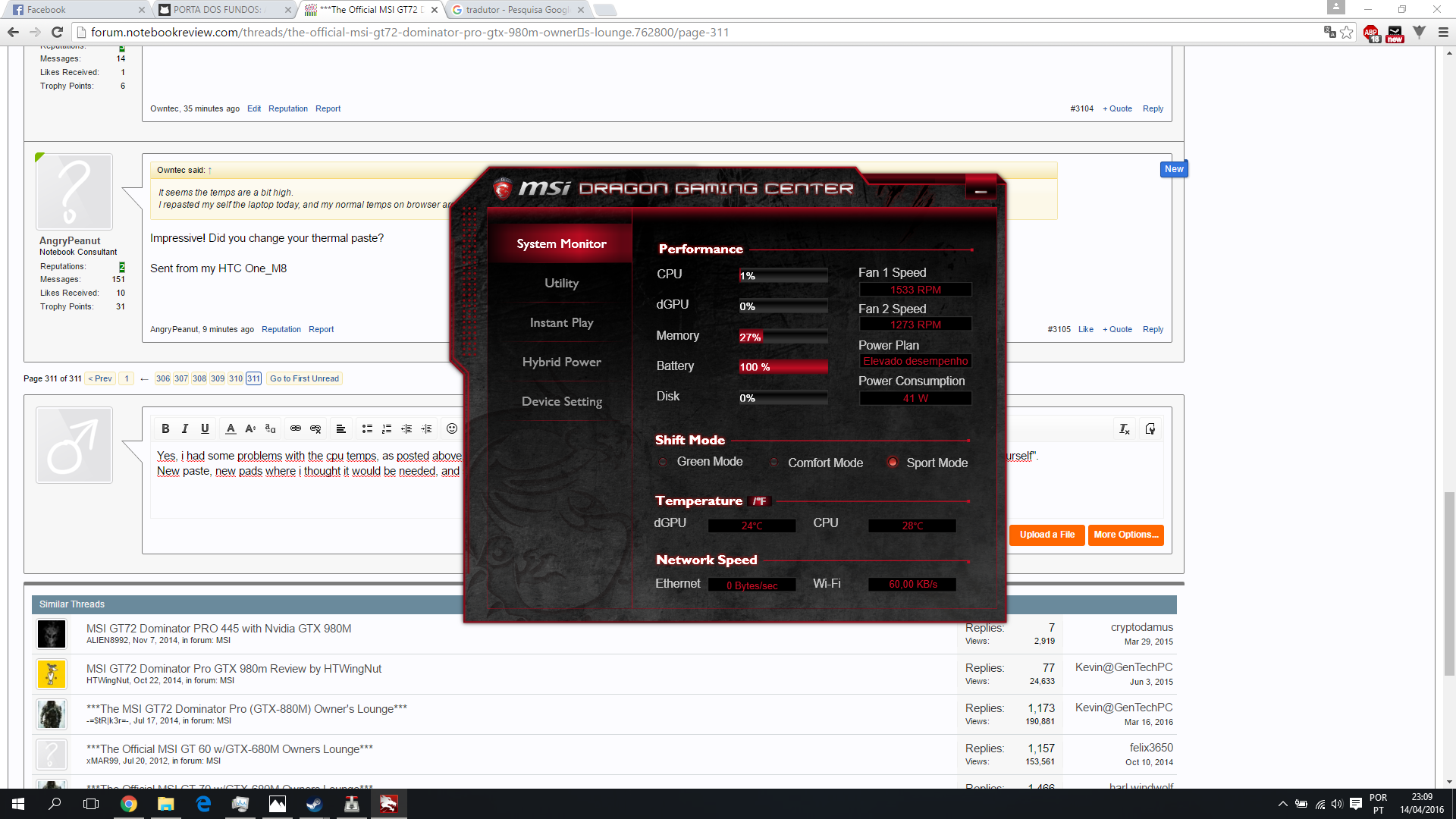Switch to the PORTA DOS FUNDOS tab
The height and width of the screenshot is (819, 1456).
click(x=225, y=10)
